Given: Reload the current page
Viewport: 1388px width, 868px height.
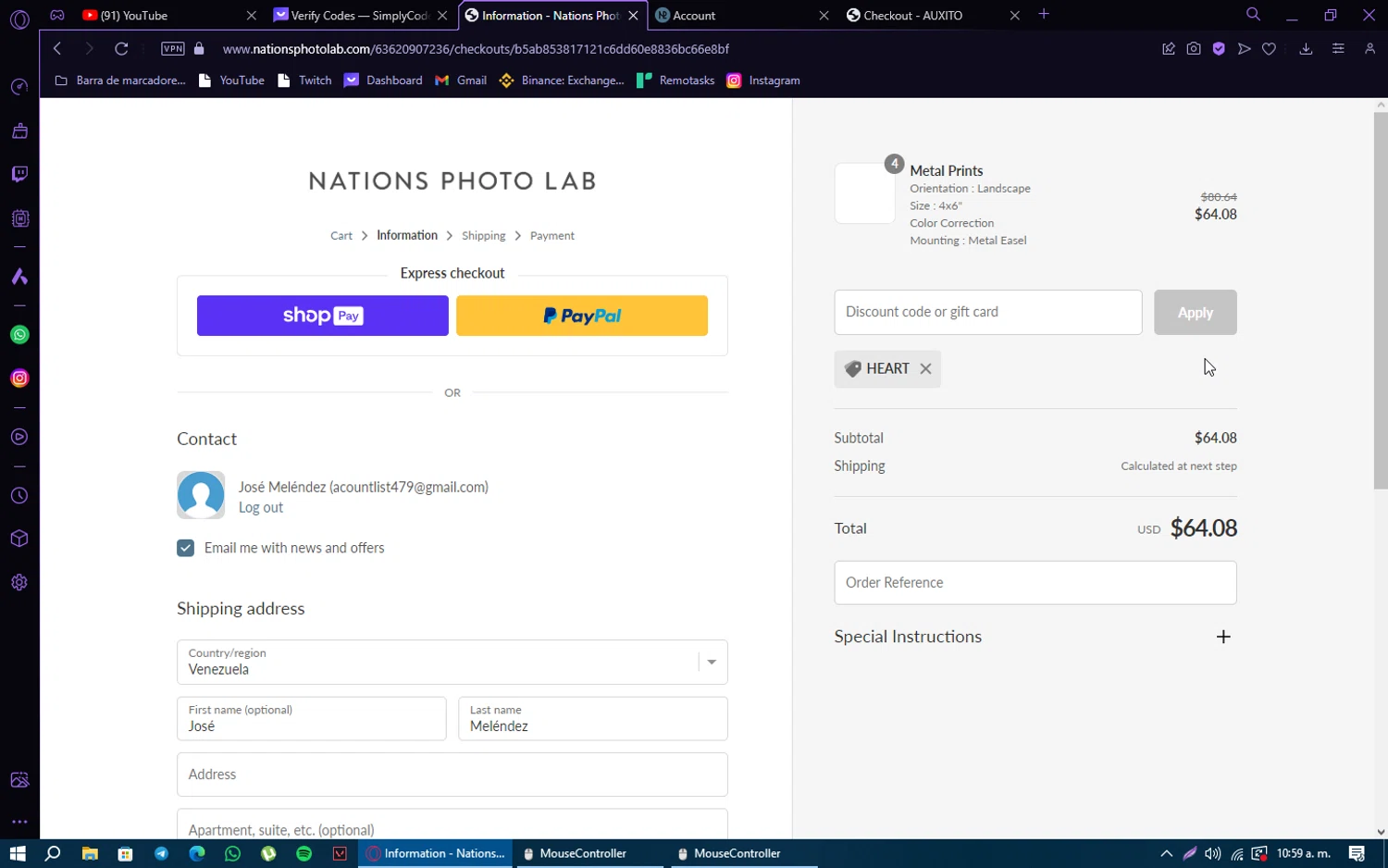Looking at the screenshot, I should [x=121, y=49].
